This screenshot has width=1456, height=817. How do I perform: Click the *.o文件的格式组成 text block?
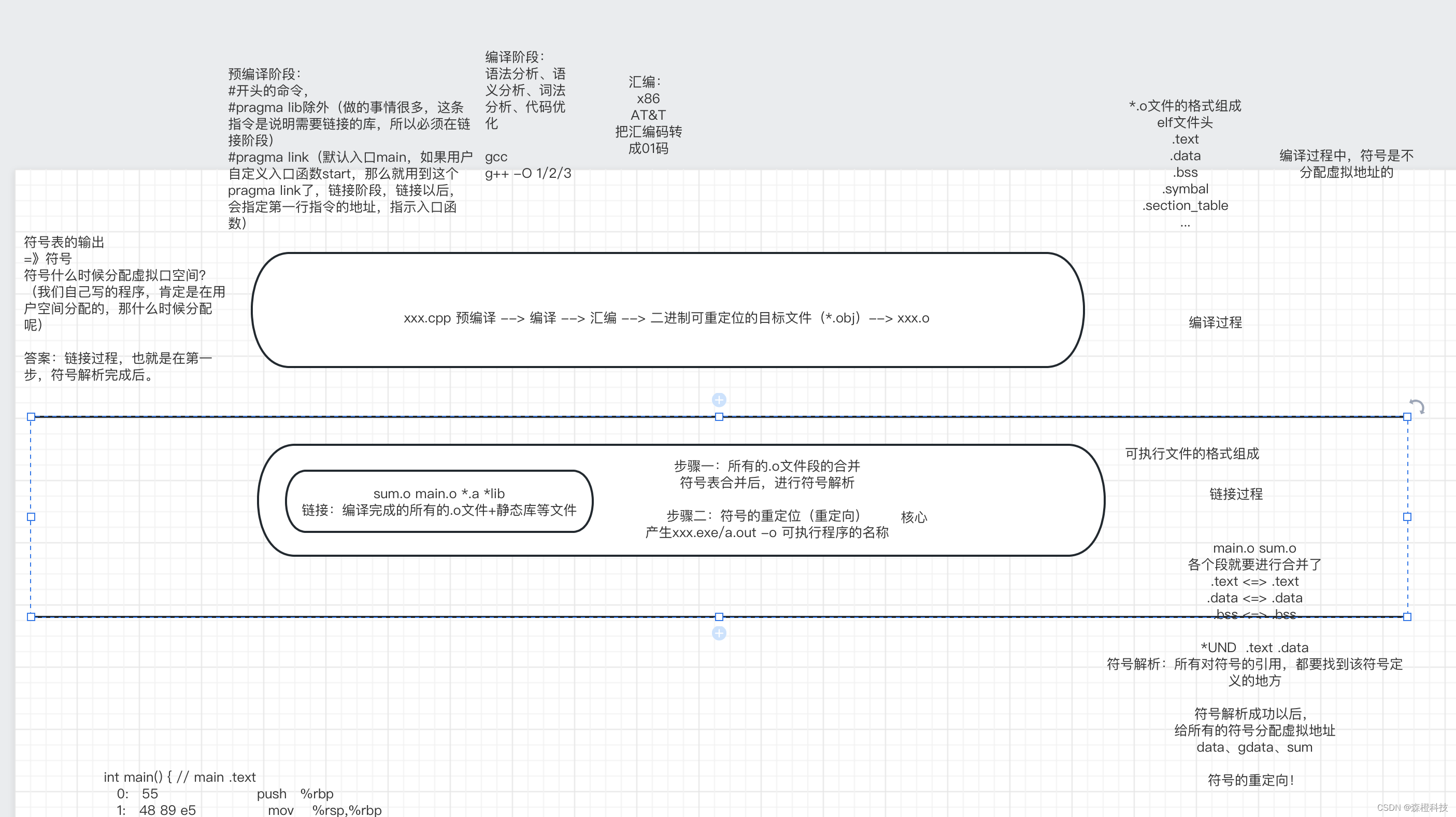point(1184,163)
